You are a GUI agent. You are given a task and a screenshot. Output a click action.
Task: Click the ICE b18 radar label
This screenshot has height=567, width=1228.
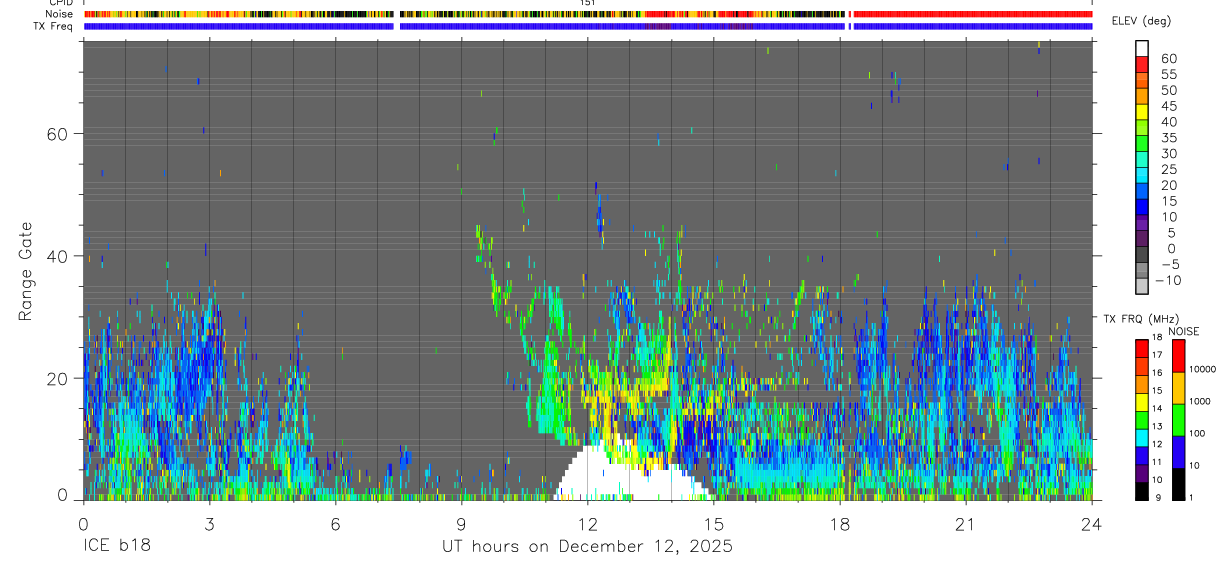[x=115, y=547]
